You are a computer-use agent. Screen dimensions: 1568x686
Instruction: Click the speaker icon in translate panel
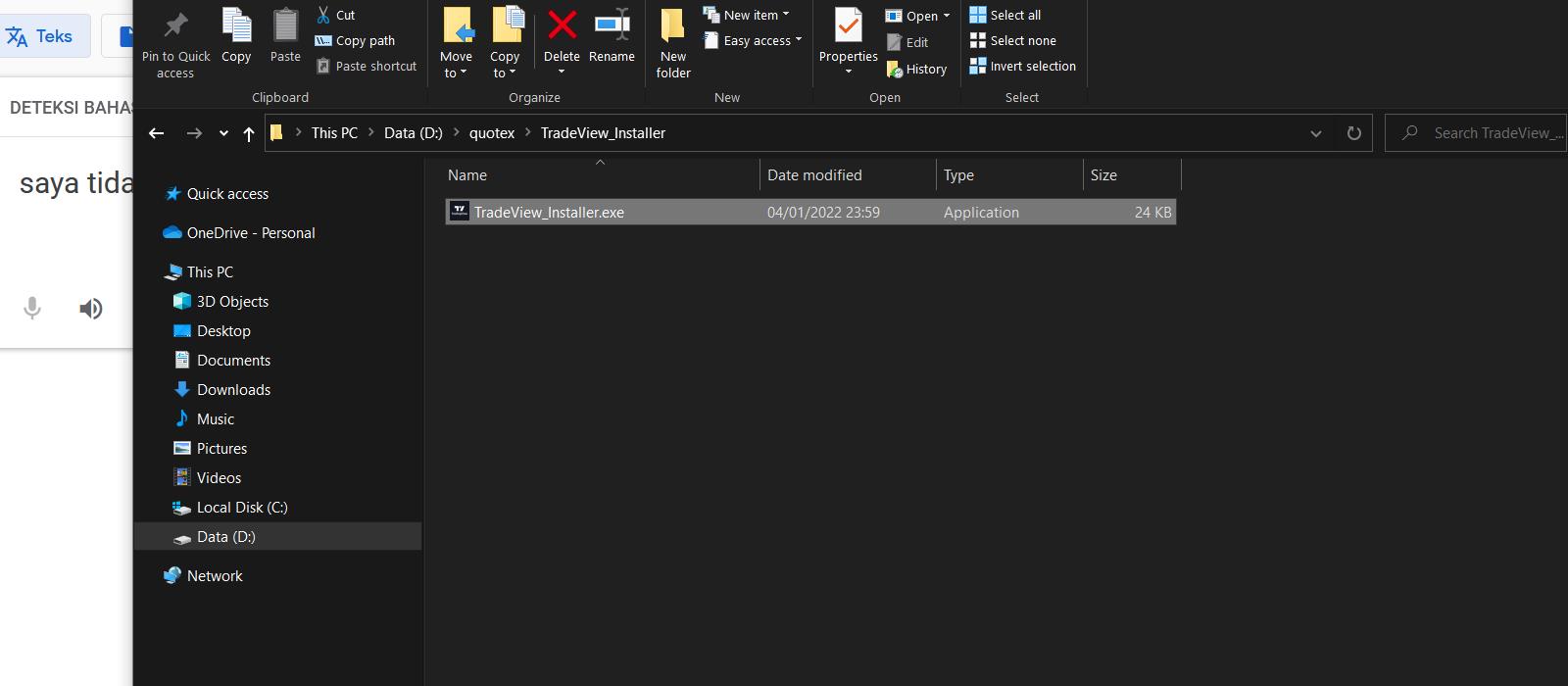[x=91, y=310]
